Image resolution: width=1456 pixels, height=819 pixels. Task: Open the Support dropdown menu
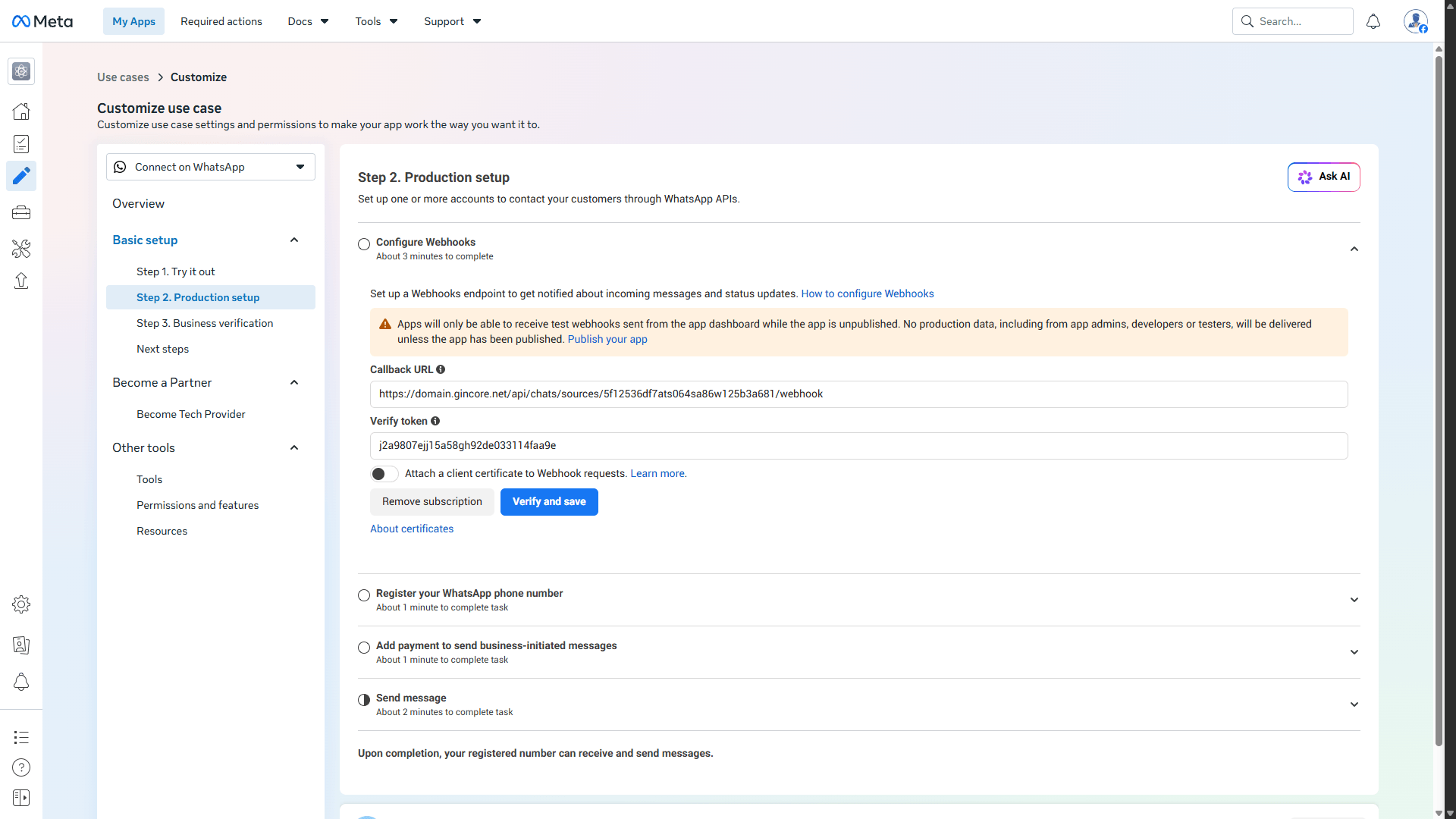point(452,21)
